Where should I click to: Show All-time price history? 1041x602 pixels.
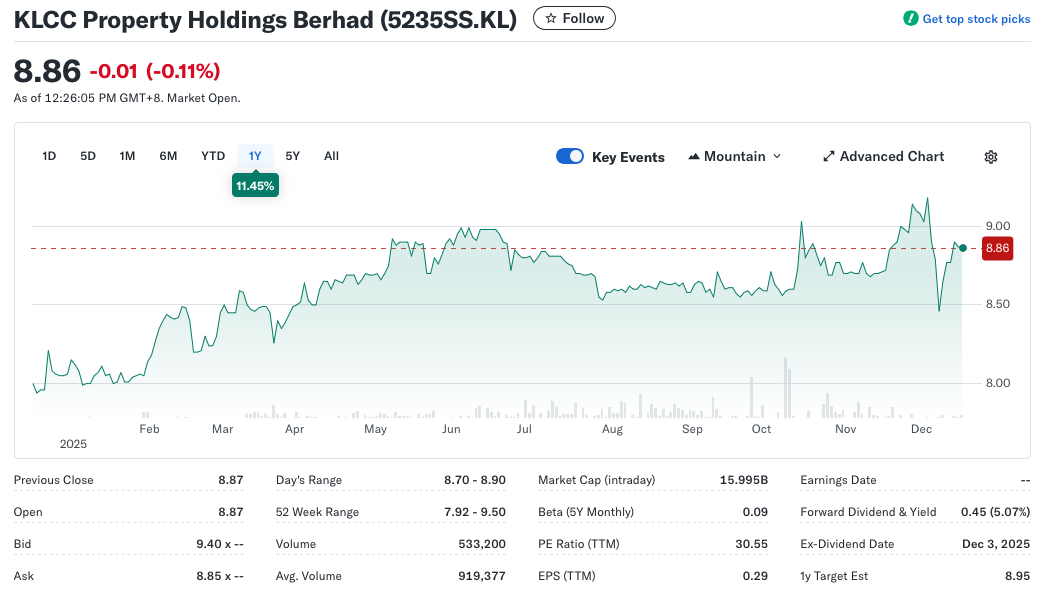(331, 156)
